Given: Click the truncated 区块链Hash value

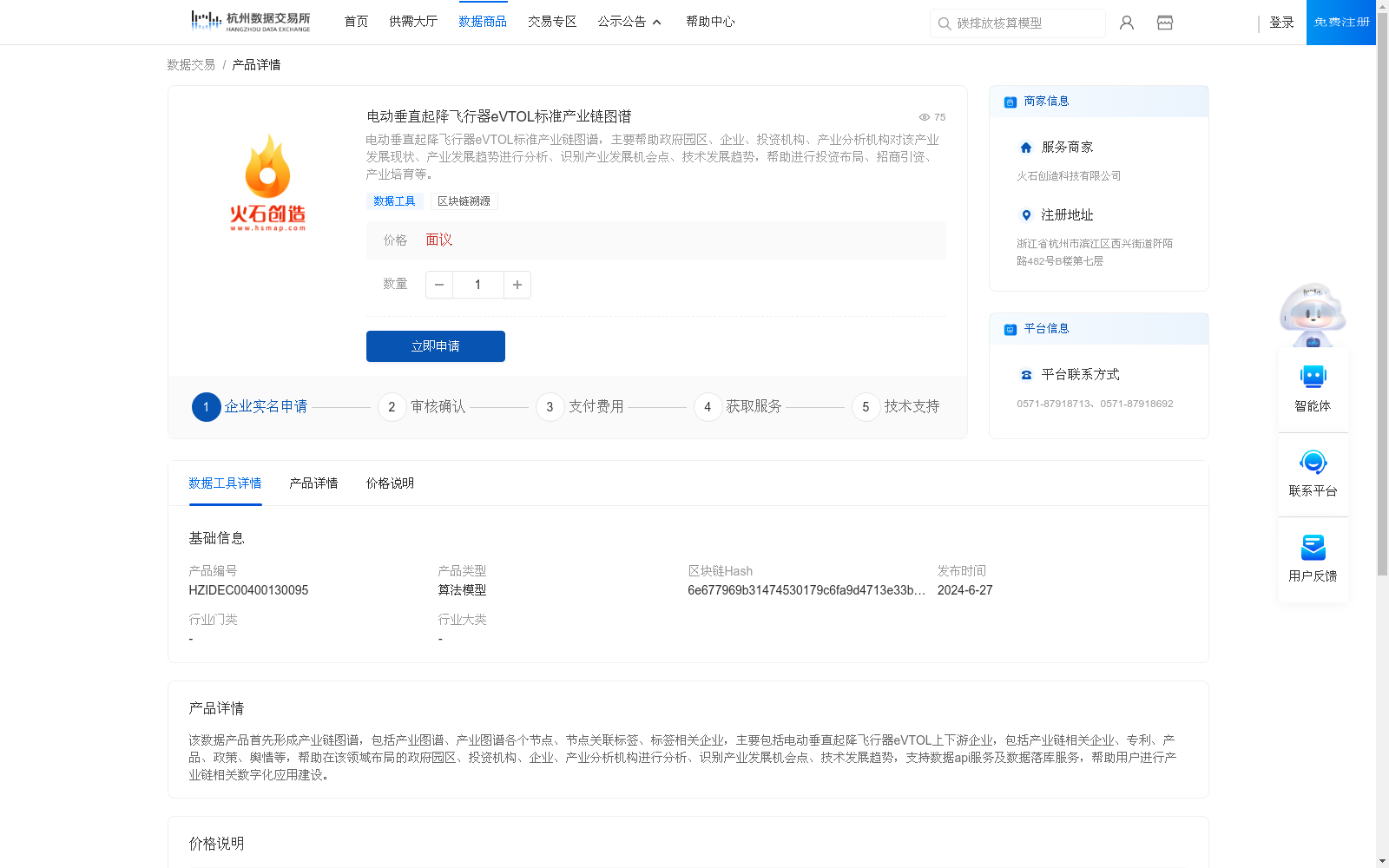Looking at the screenshot, I should pos(806,590).
